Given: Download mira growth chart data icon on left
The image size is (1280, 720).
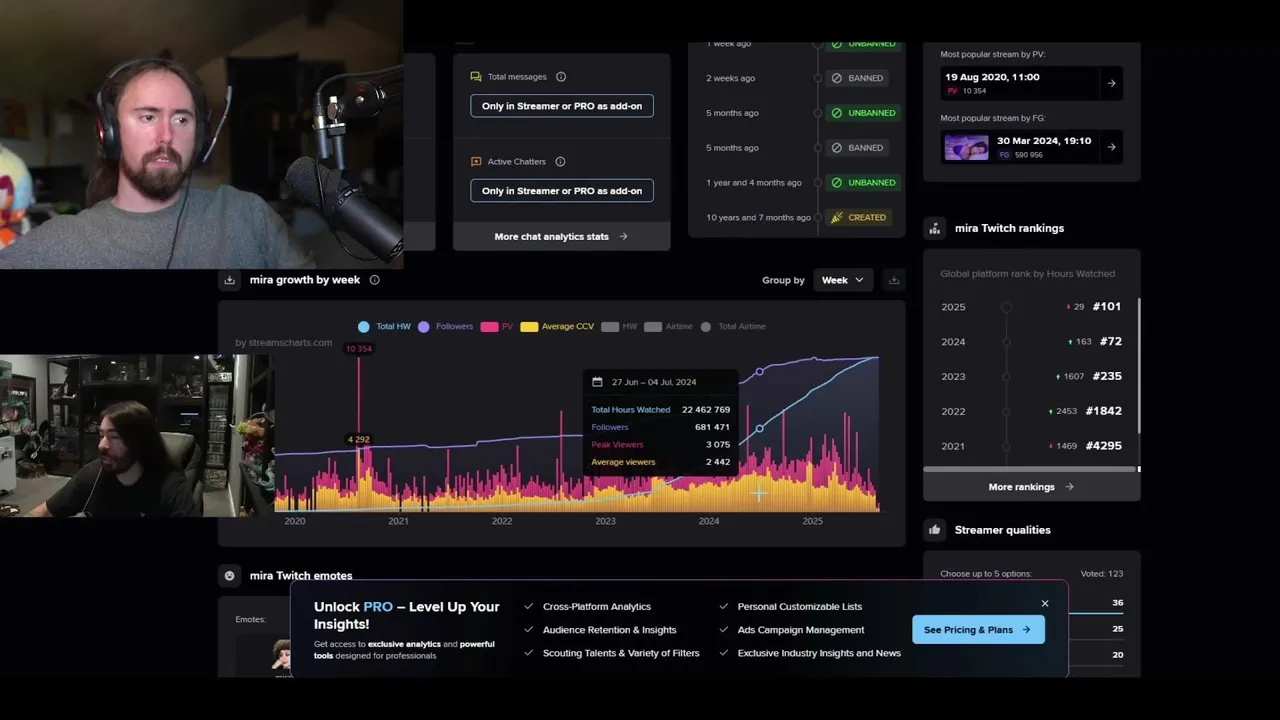Looking at the screenshot, I should click(230, 280).
